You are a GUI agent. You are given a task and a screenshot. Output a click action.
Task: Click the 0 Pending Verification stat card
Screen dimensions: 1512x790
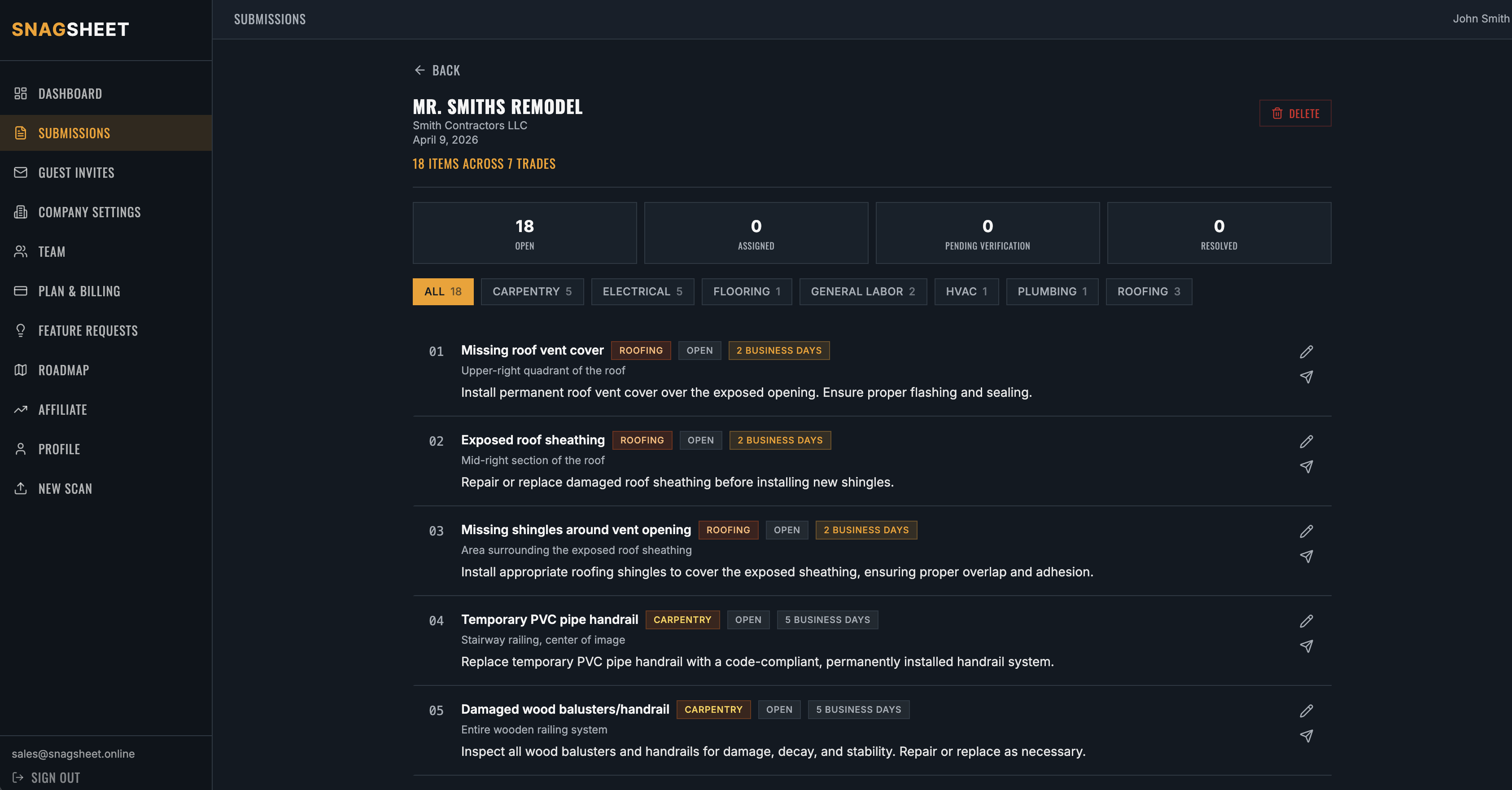click(x=988, y=233)
